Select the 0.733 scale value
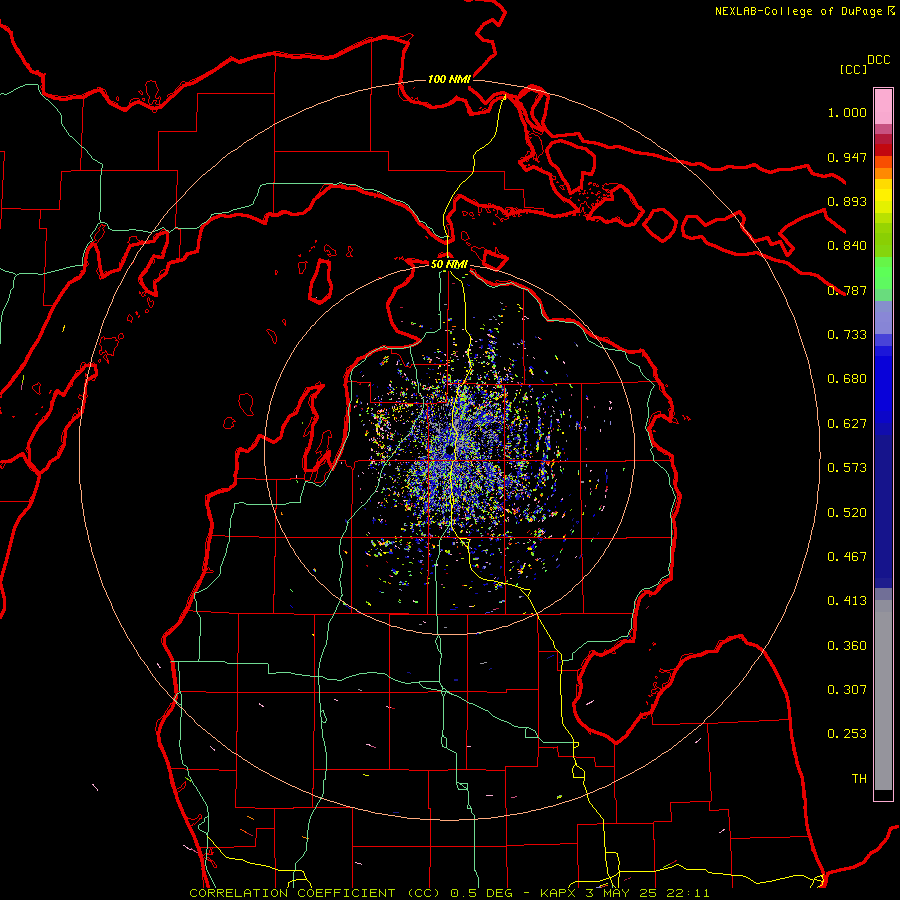Viewport: 900px width, 900px height. point(847,335)
